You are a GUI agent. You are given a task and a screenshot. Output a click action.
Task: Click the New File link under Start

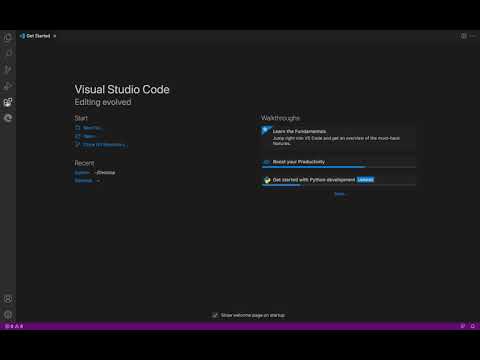pos(88,128)
